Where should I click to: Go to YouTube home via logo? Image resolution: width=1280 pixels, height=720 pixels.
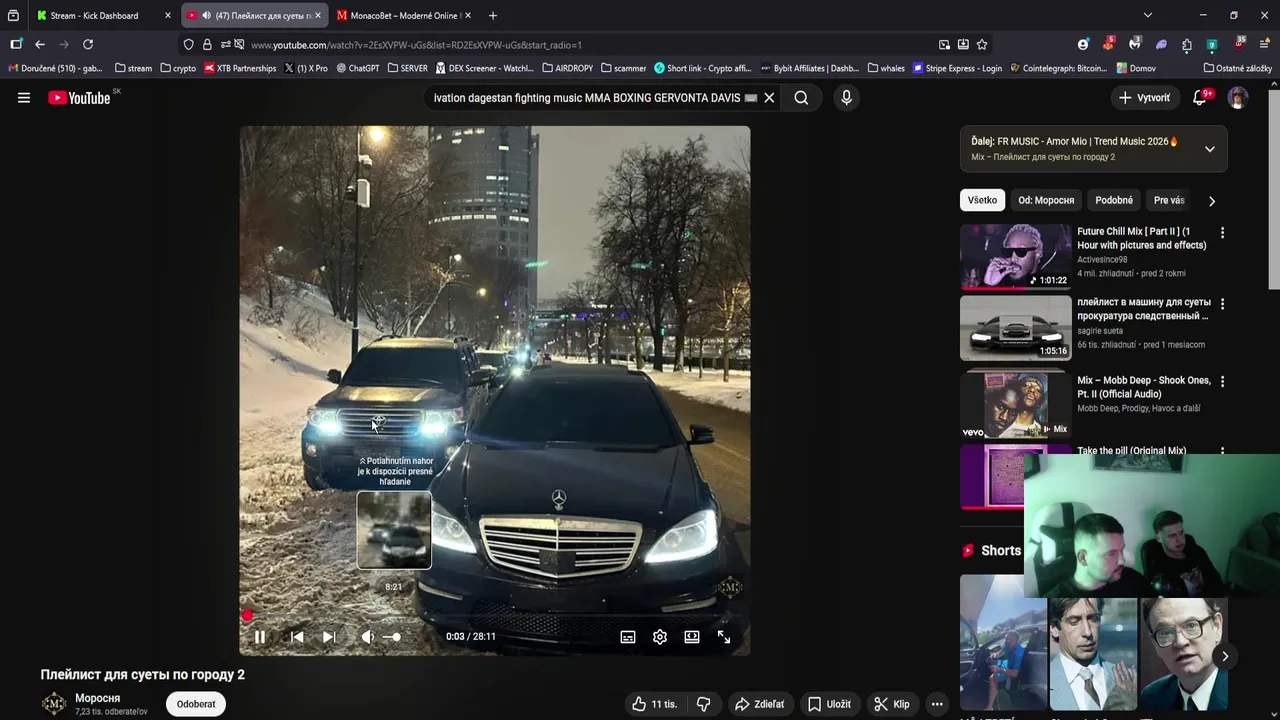pos(80,98)
